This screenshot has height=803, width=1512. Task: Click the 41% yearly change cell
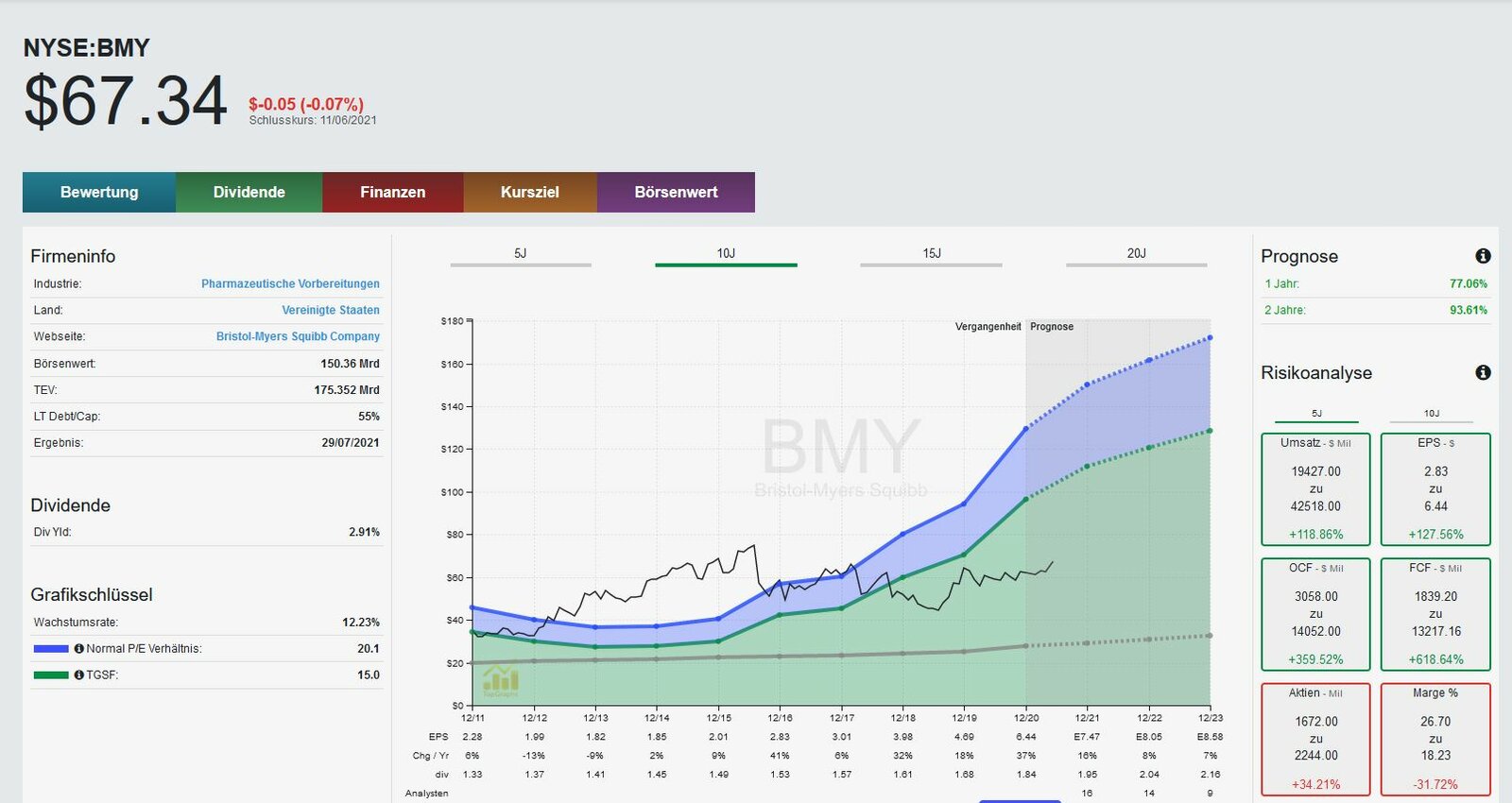tap(780, 756)
